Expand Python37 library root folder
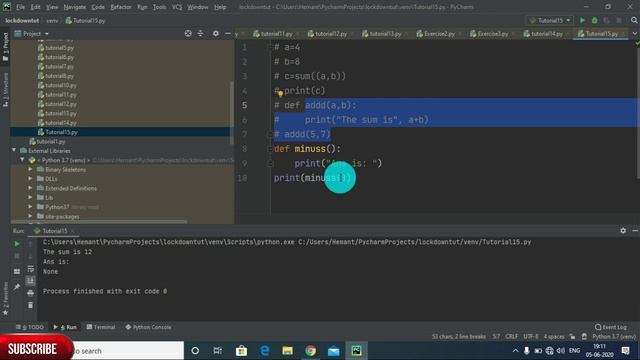Viewport: 640px width, 360px height. [31, 207]
